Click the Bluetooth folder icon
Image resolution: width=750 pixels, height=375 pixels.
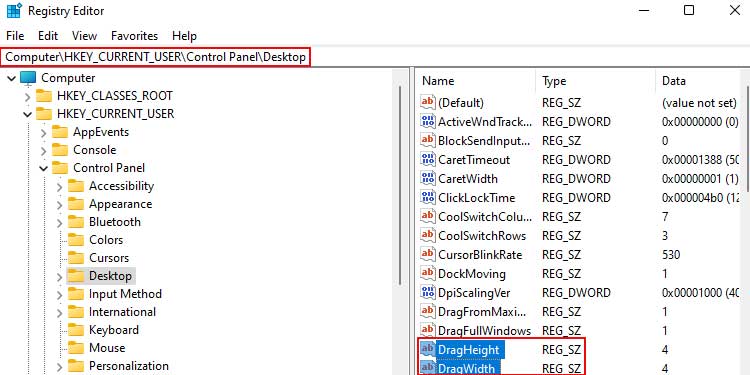76,222
